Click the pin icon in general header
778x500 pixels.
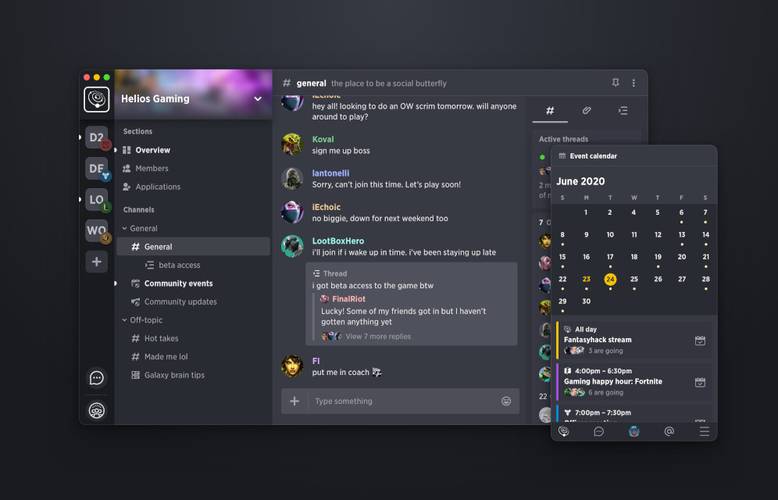[x=615, y=83]
